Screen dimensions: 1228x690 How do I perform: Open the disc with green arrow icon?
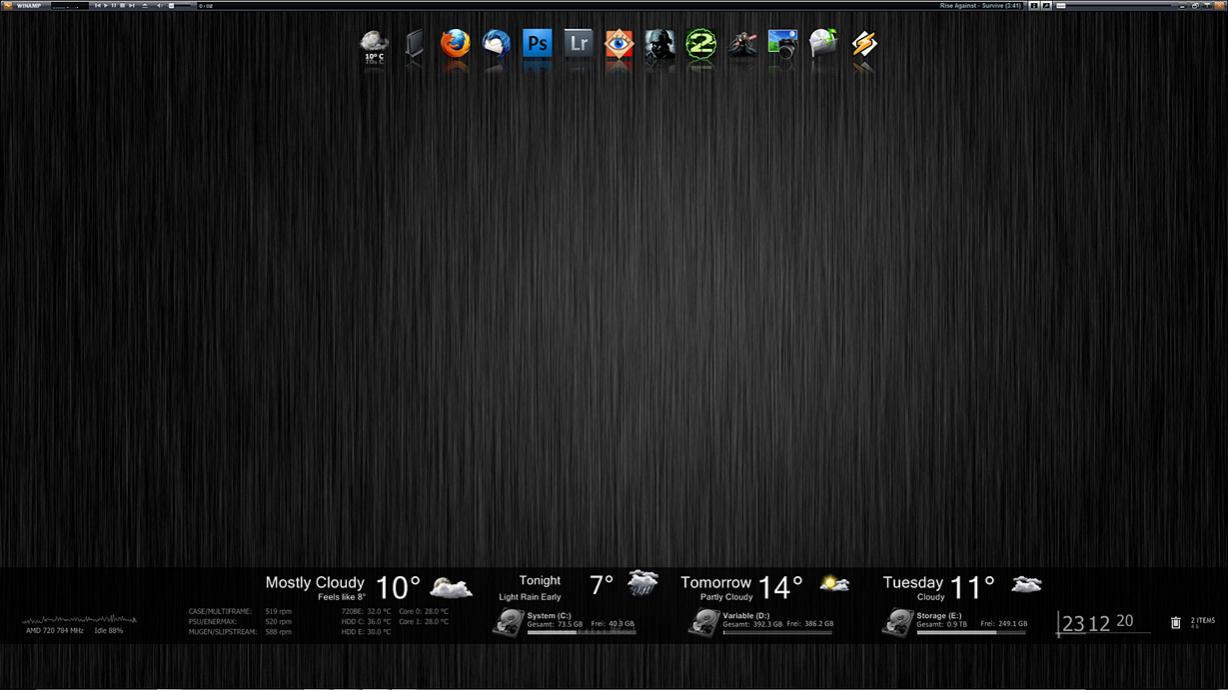click(x=823, y=44)
